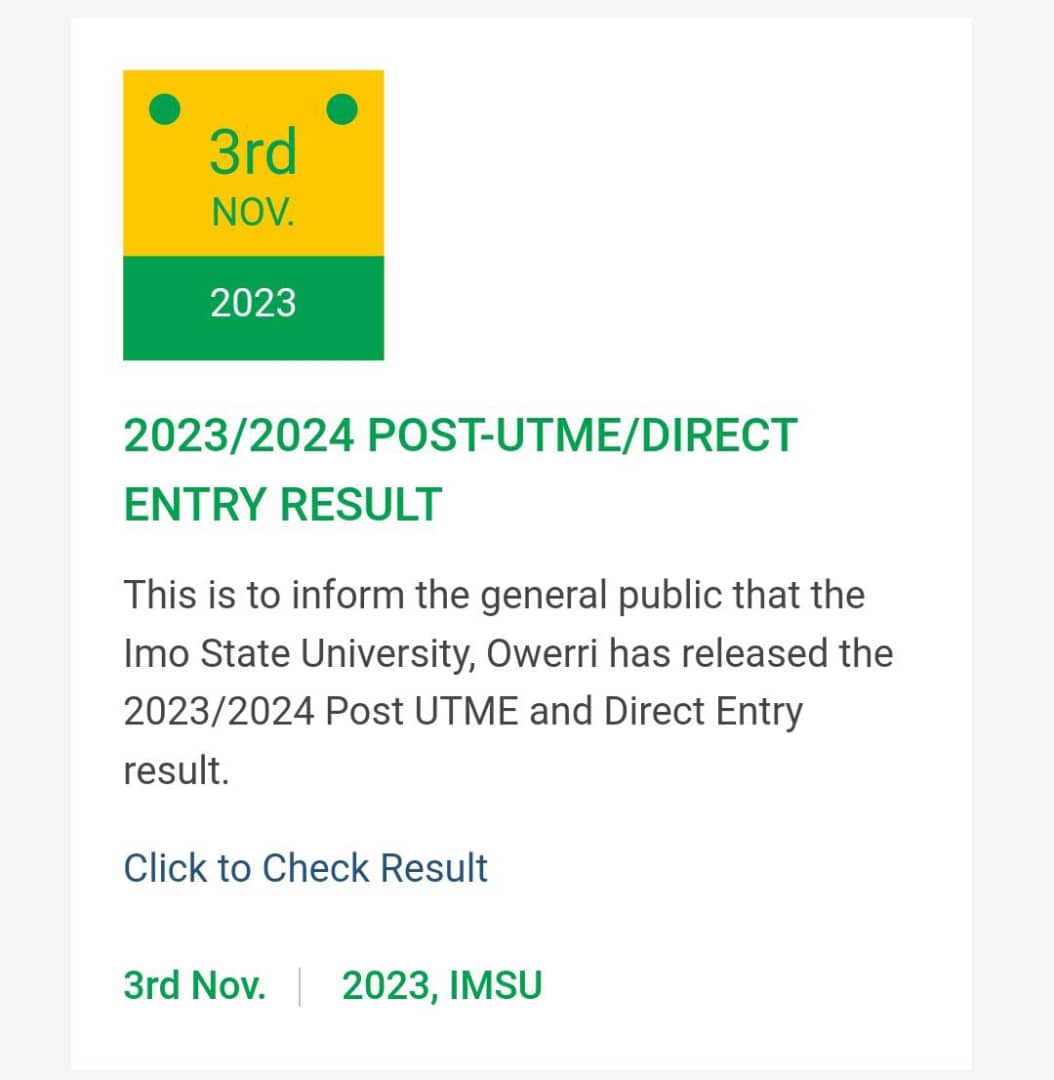Select the yellow area of the calendar badge

click(x=254, y=163)
